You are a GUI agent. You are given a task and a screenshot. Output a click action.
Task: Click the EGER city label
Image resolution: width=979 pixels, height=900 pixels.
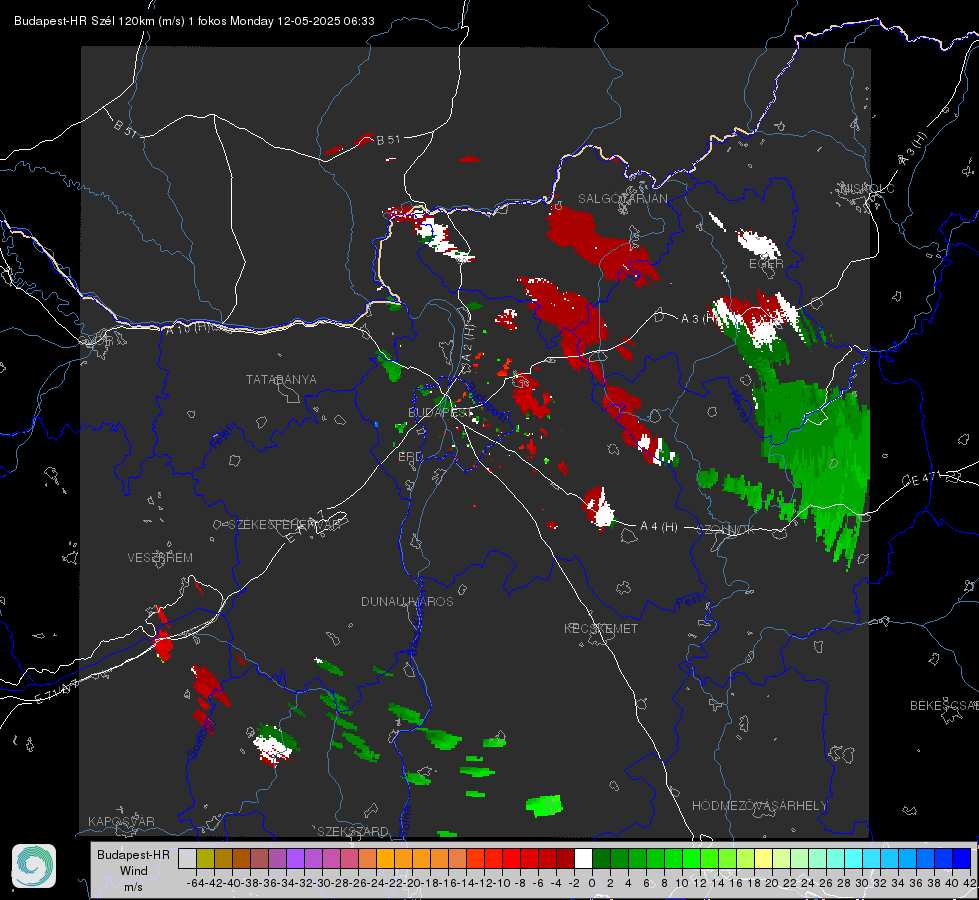[766, 264]
